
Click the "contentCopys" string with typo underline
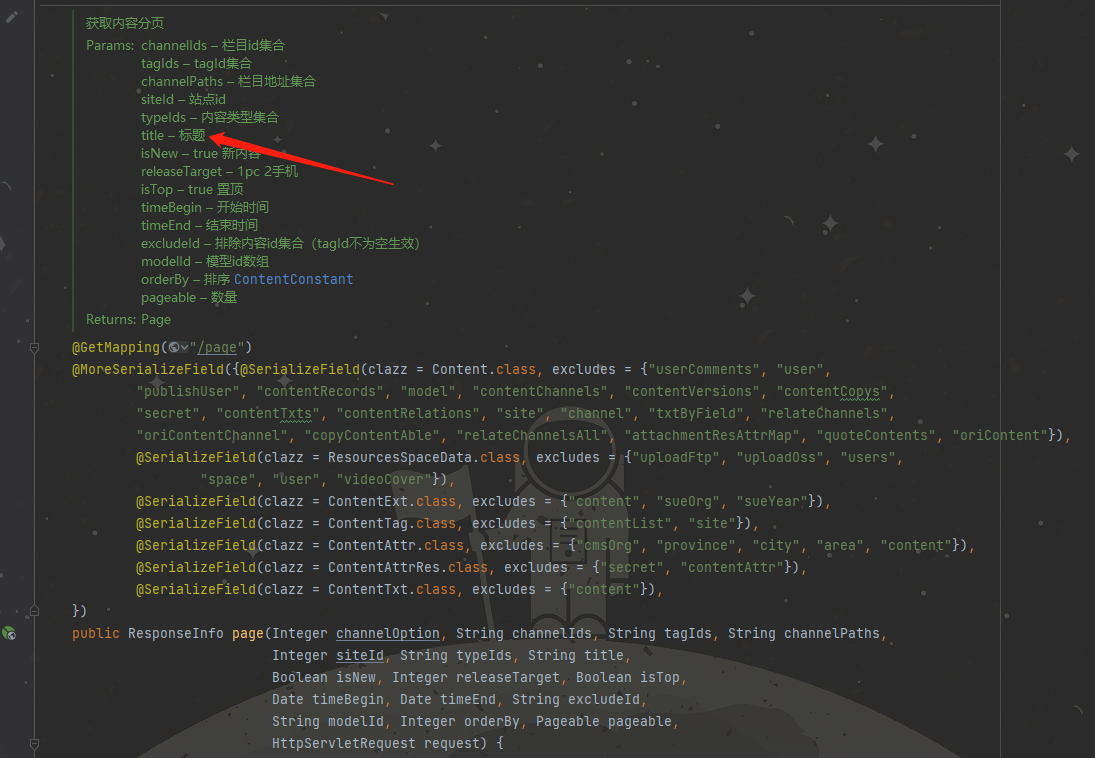tap(832, 391)
